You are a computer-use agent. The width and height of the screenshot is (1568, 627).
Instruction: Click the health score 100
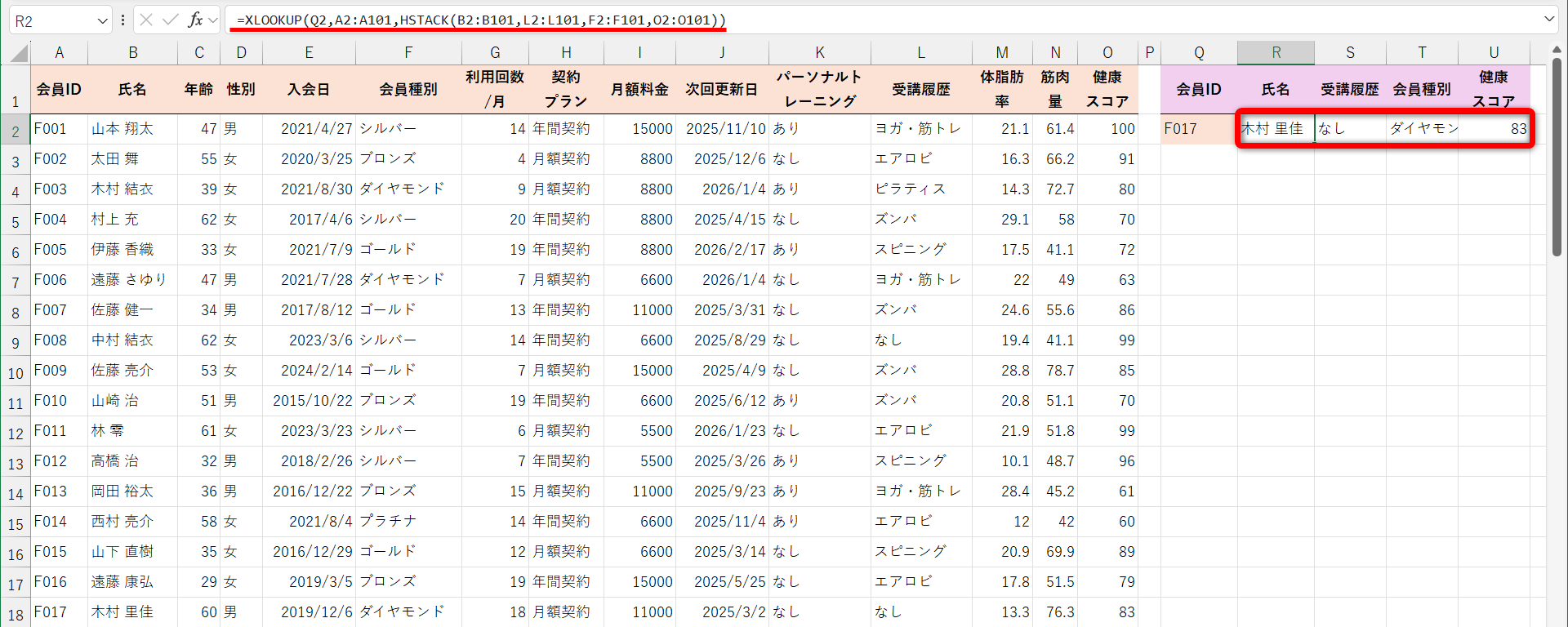[1123, 129]
